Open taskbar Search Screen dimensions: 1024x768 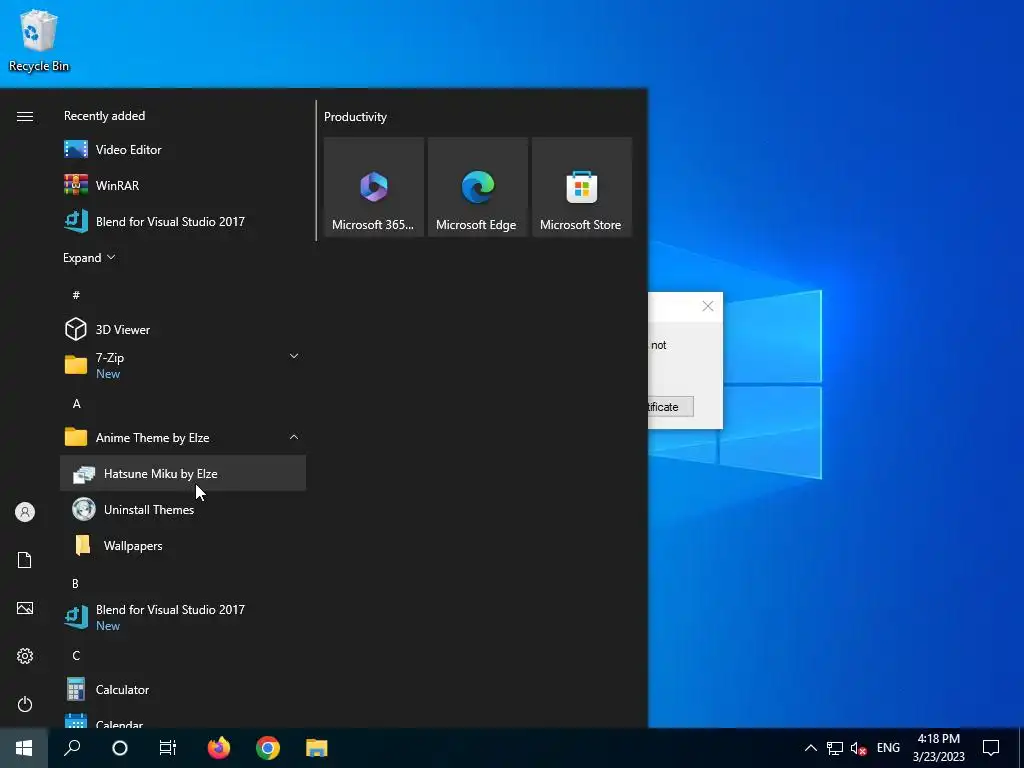point(72,748)
